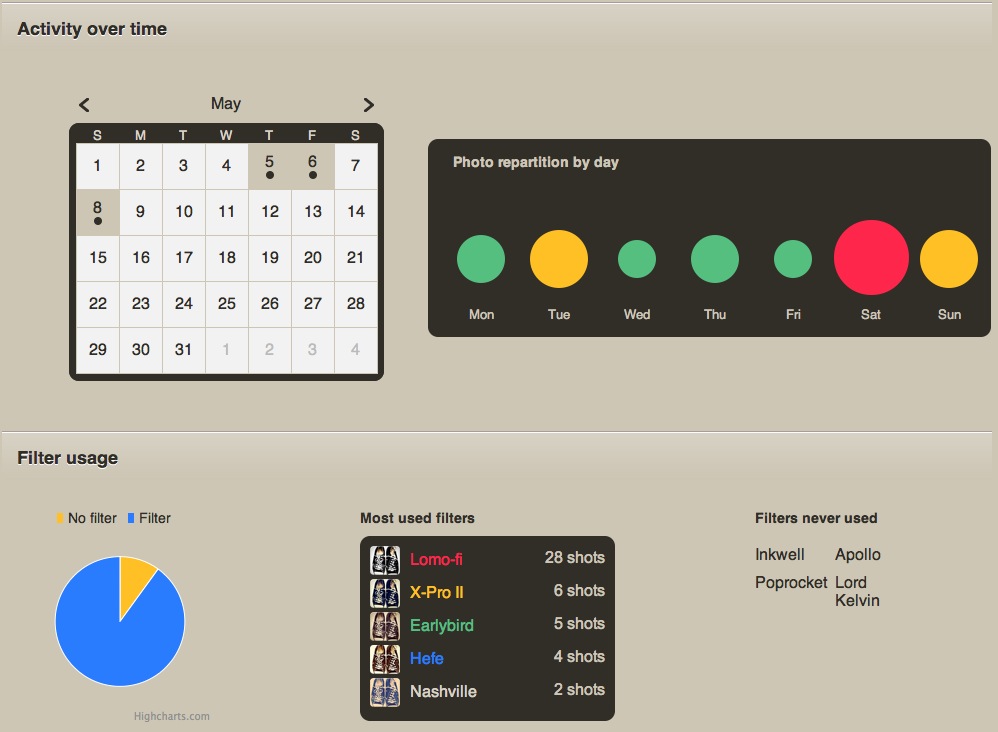
Task: Open the Lomo-fi filter name link
Action: 436,559
